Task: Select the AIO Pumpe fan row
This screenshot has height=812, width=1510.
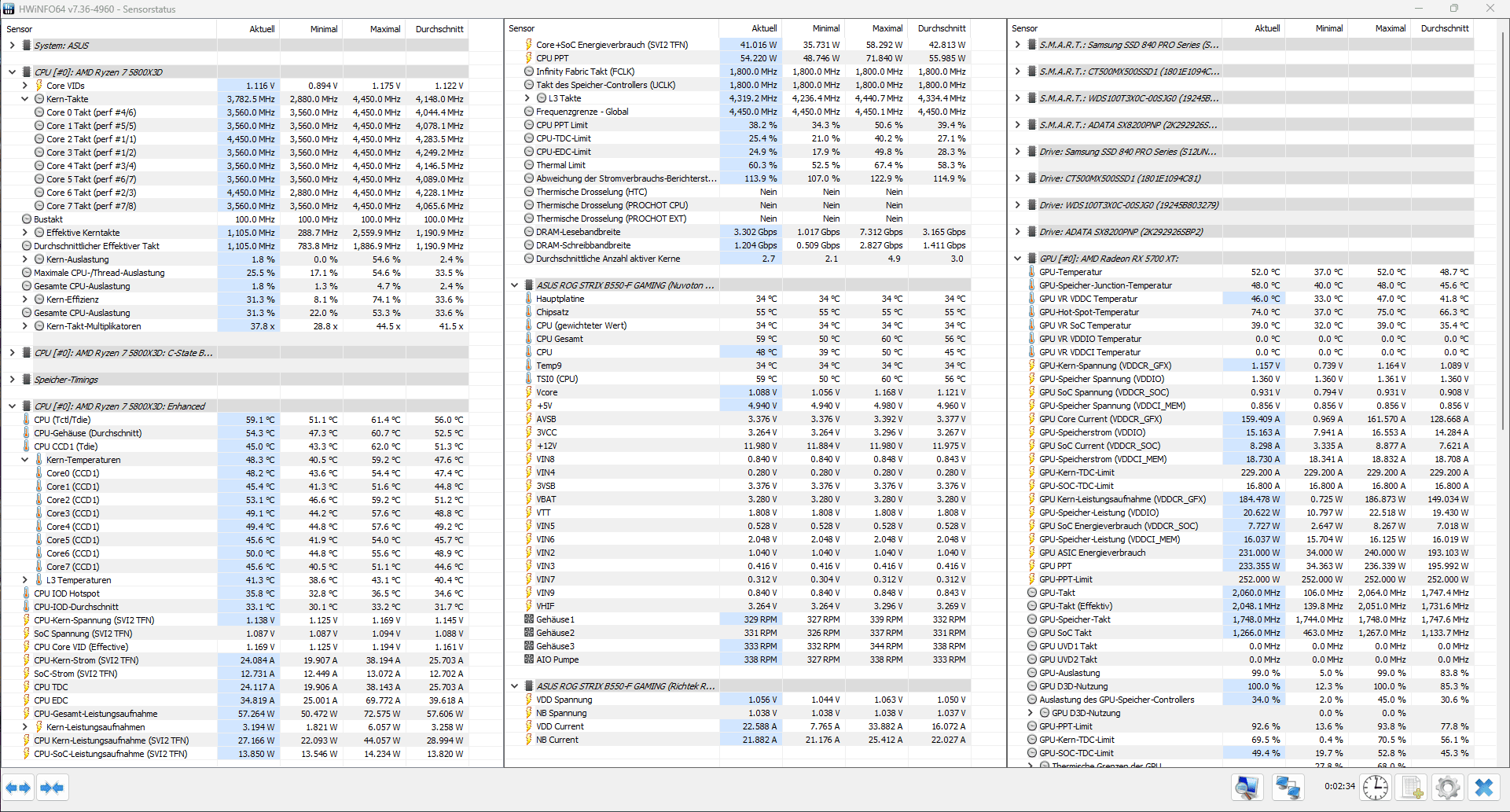Action: click(x=739, y=660)
